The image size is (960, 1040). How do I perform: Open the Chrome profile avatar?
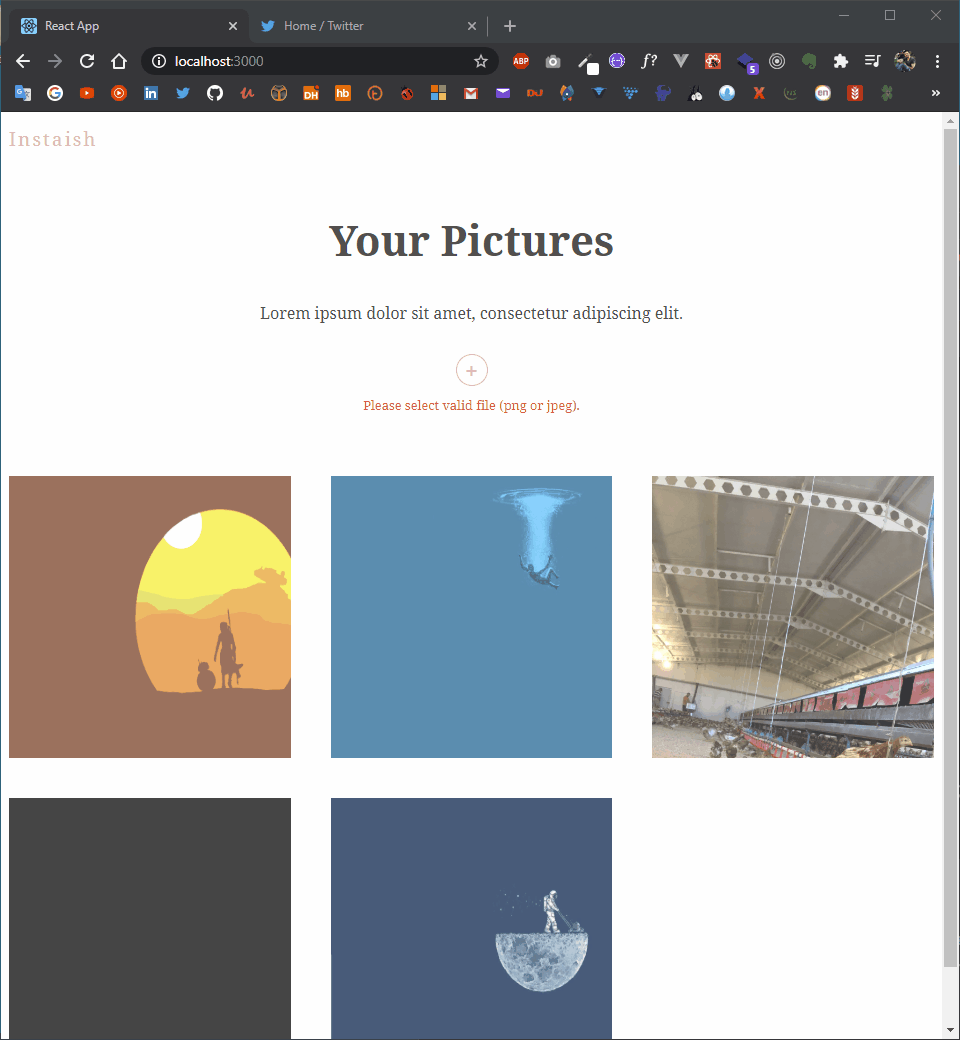[x=905, y=61]
